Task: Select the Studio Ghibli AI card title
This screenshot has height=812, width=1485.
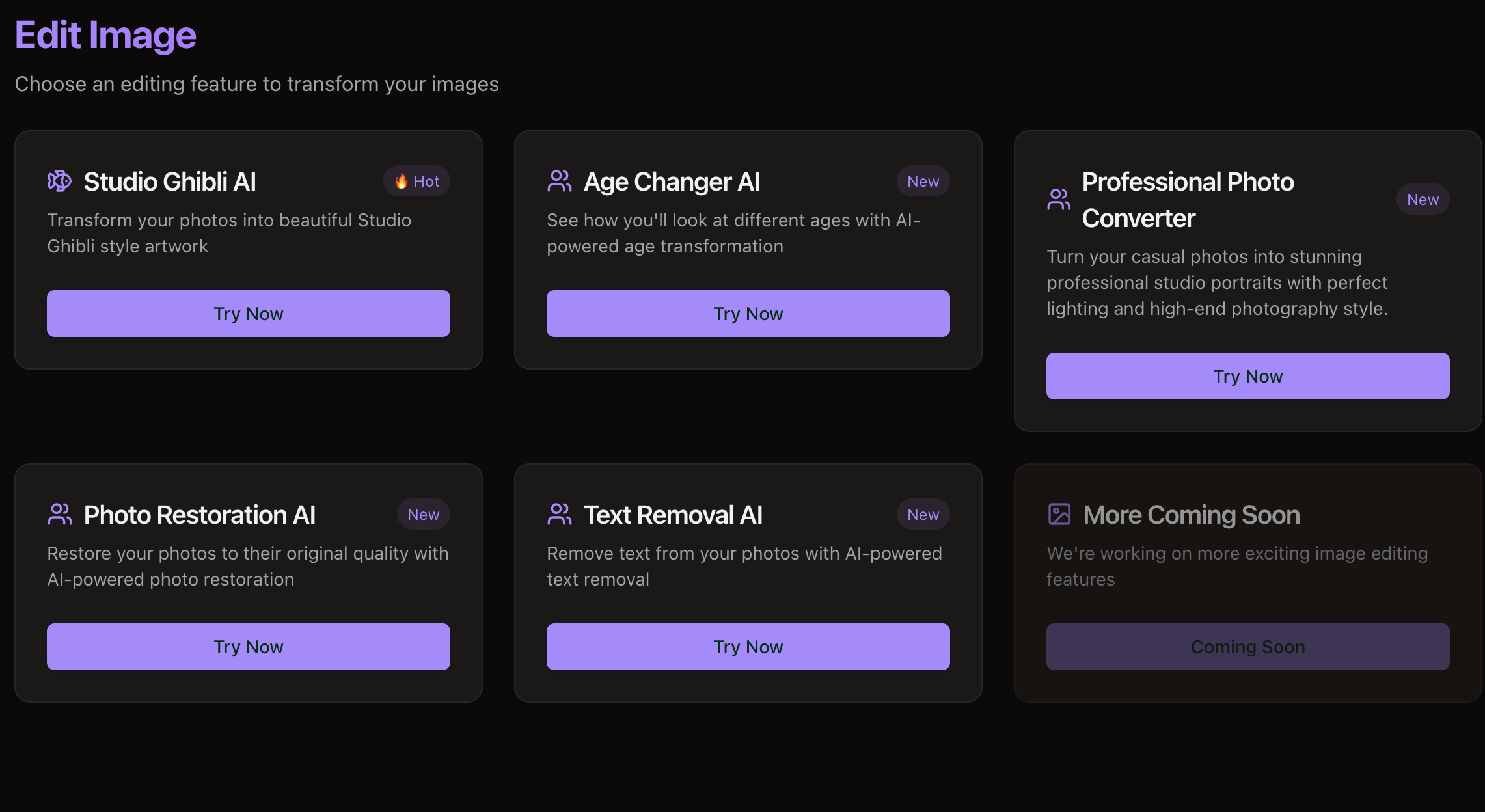Action: coord(170,182)
